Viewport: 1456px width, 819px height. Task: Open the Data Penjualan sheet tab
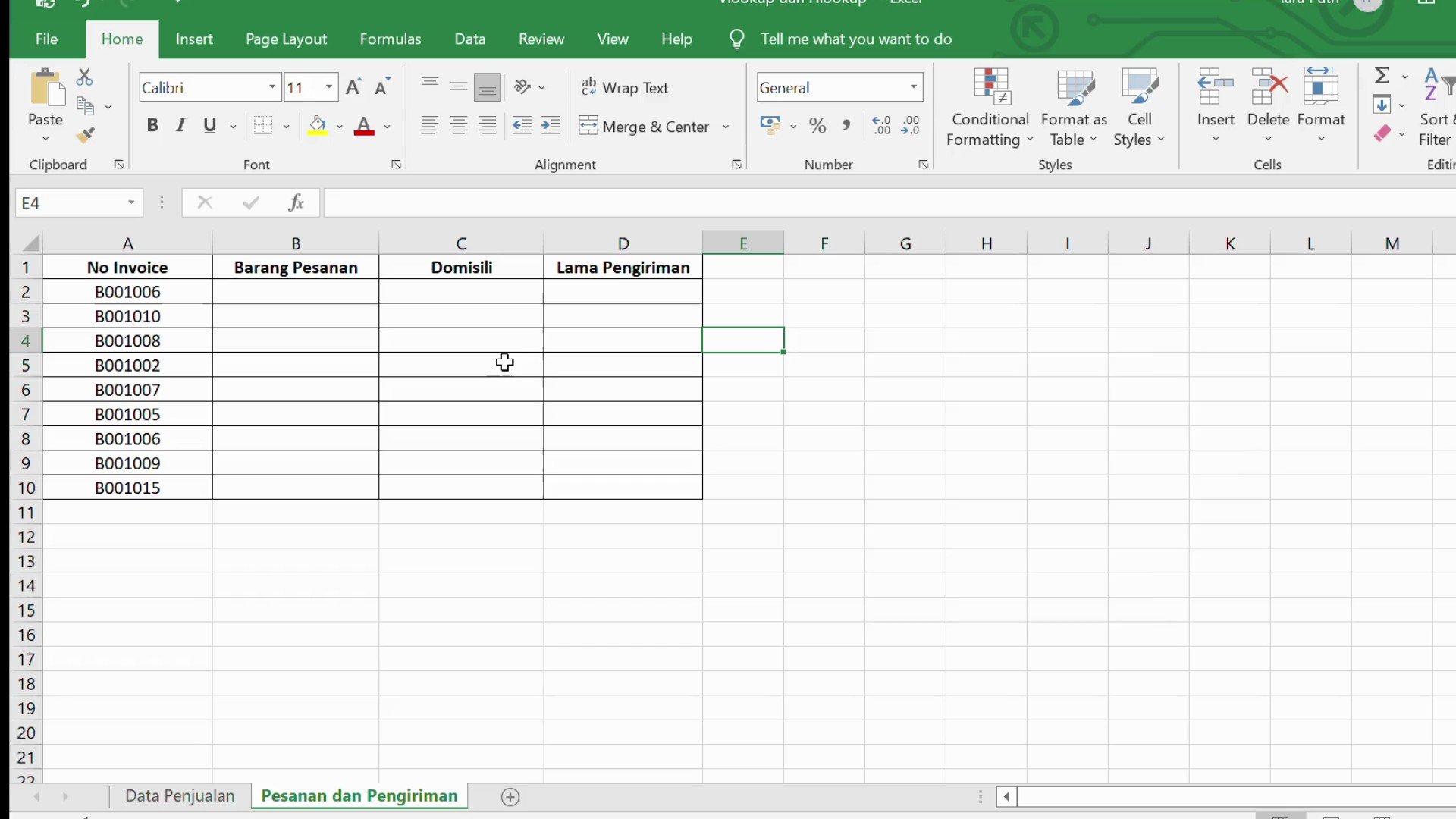[x=180, y=795]
